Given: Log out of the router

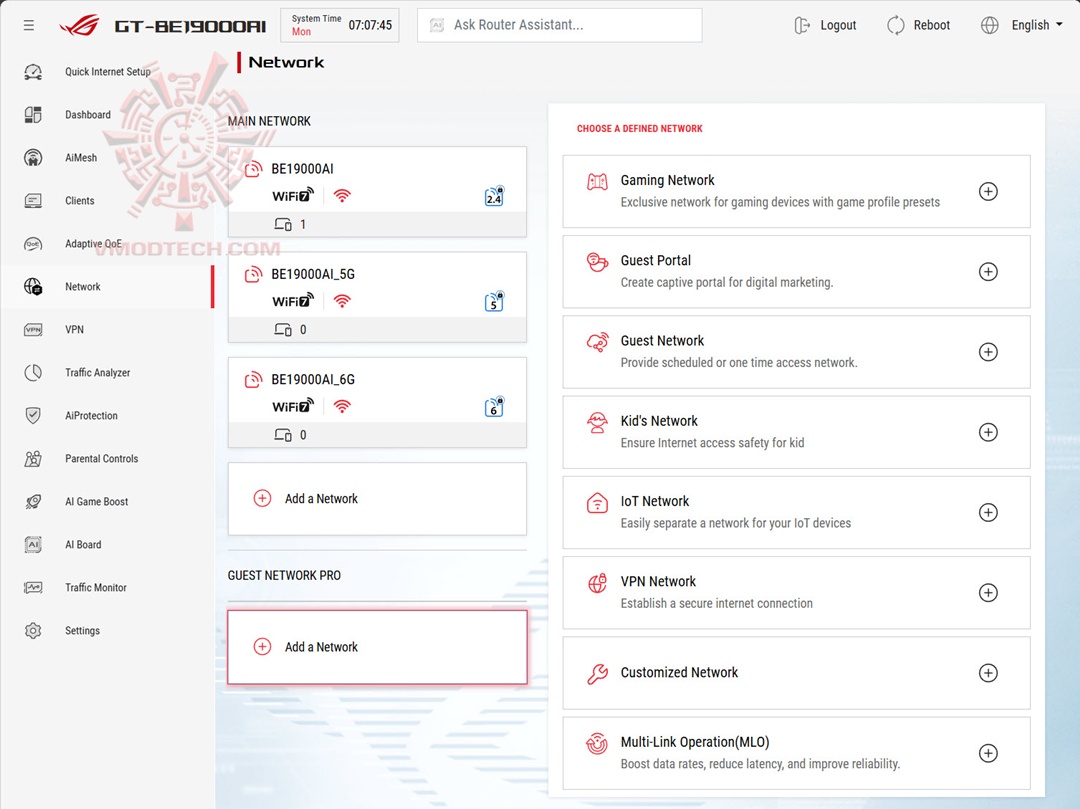Looking at the screenshot, I should coord(825,25).
